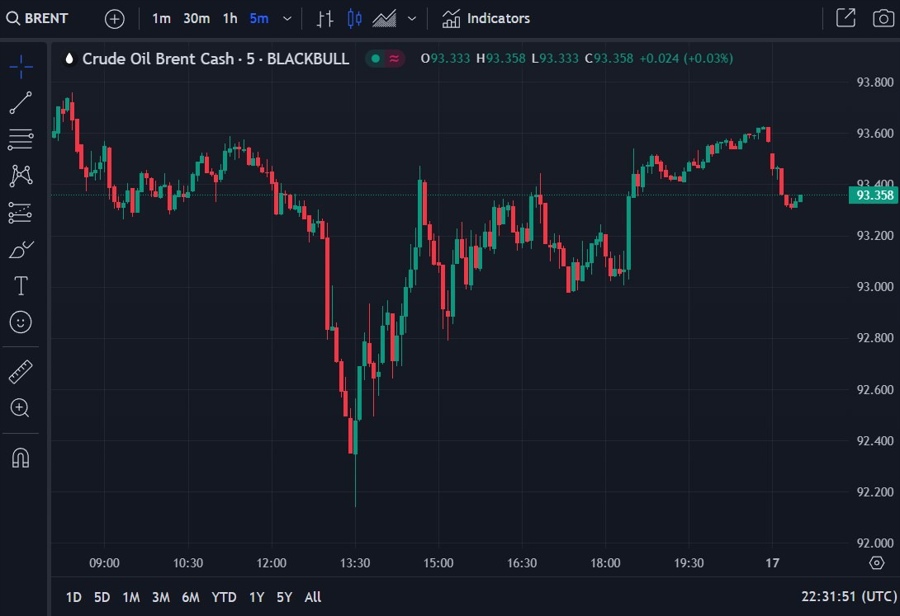900x616 pixels.
Task: Add a symbol to compare with plus
Action: 115,19
